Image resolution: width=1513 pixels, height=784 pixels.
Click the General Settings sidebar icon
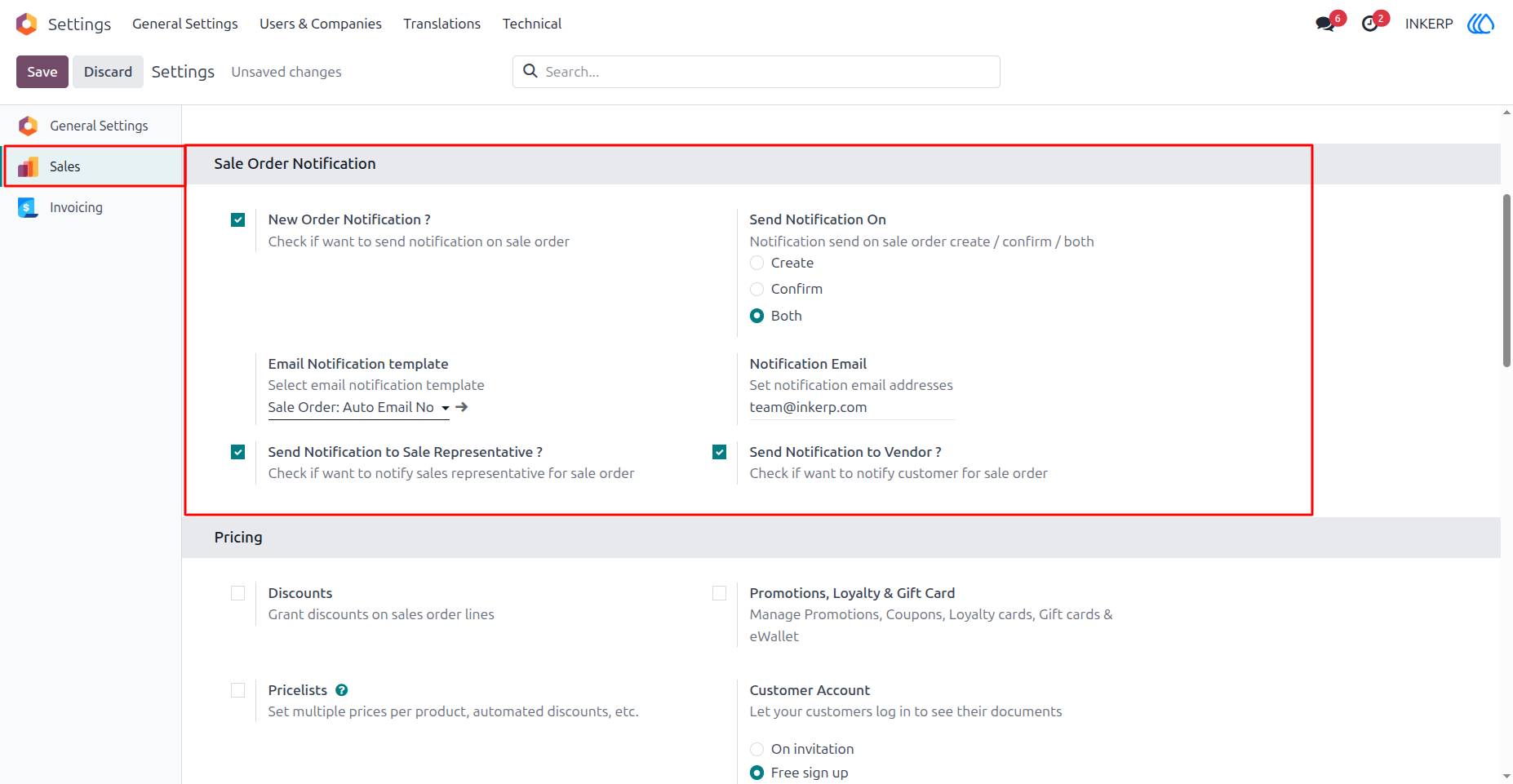28,126
